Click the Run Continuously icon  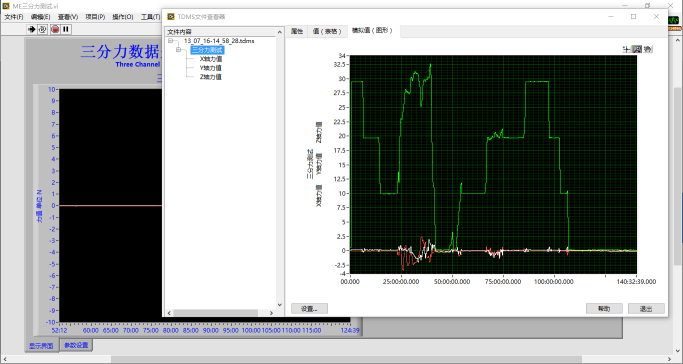click(x=42, y=29)
